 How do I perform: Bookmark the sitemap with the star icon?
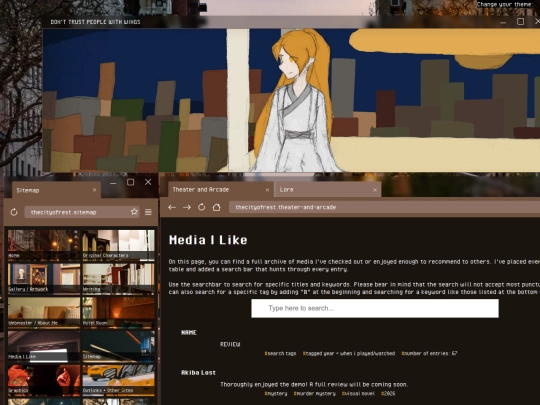pos(134,212)
